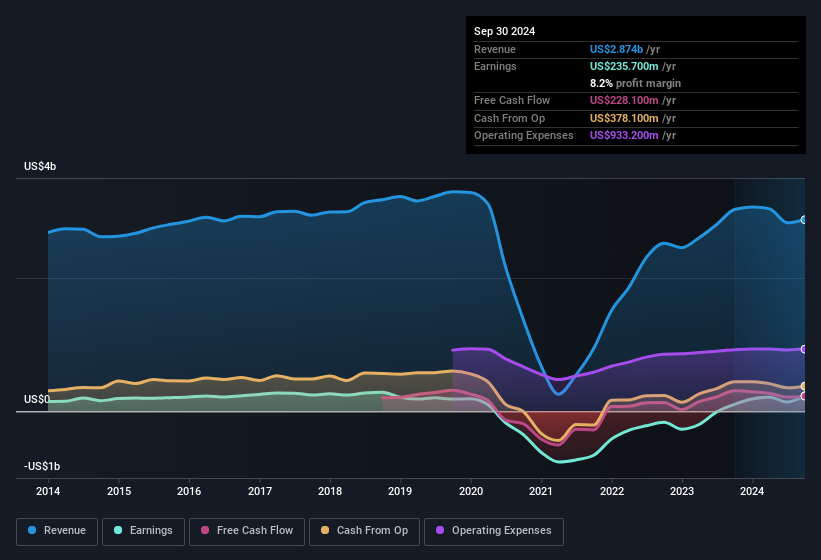Toggle the Operating Expenses legend button

[494, 531]
